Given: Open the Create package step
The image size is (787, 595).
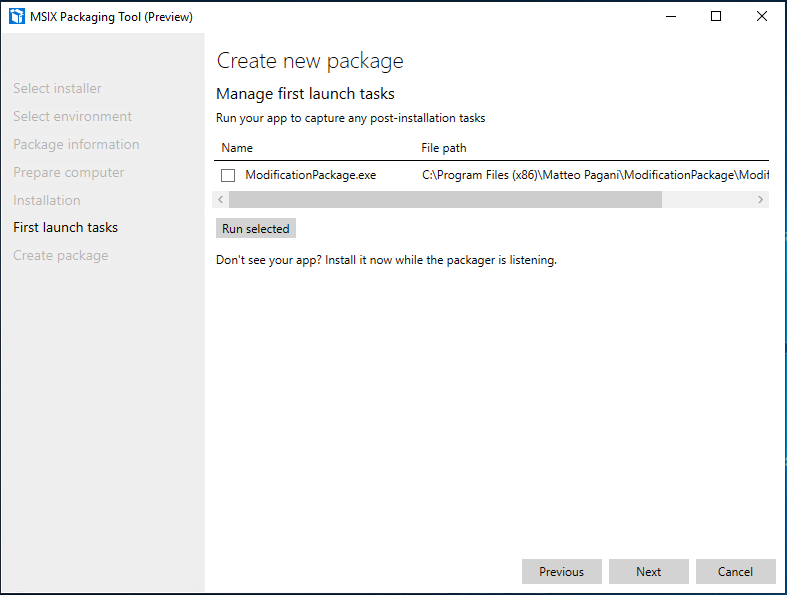Looking at the screenshot, I should point(61,256).
